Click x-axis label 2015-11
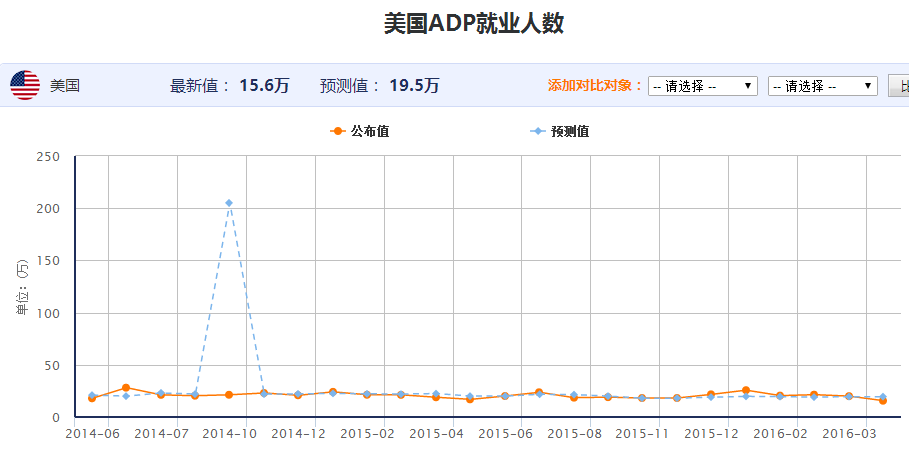909x457 pixels. (x=641, y=434)
